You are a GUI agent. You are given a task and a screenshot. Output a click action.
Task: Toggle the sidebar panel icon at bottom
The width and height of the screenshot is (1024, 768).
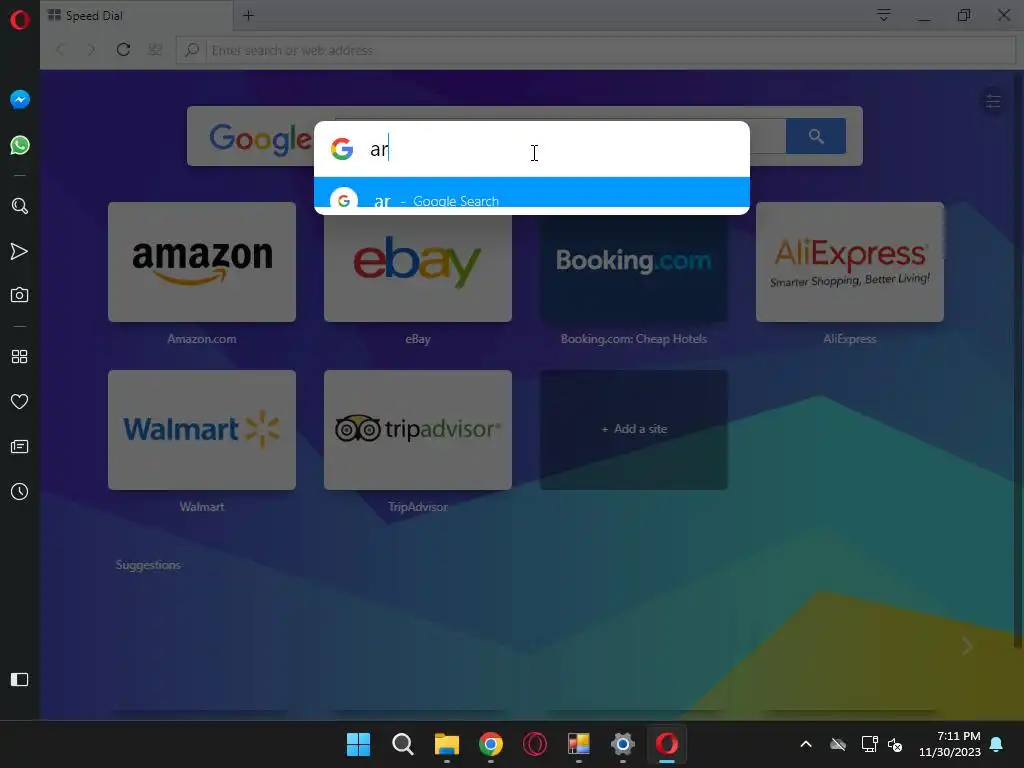pos(20,680)
